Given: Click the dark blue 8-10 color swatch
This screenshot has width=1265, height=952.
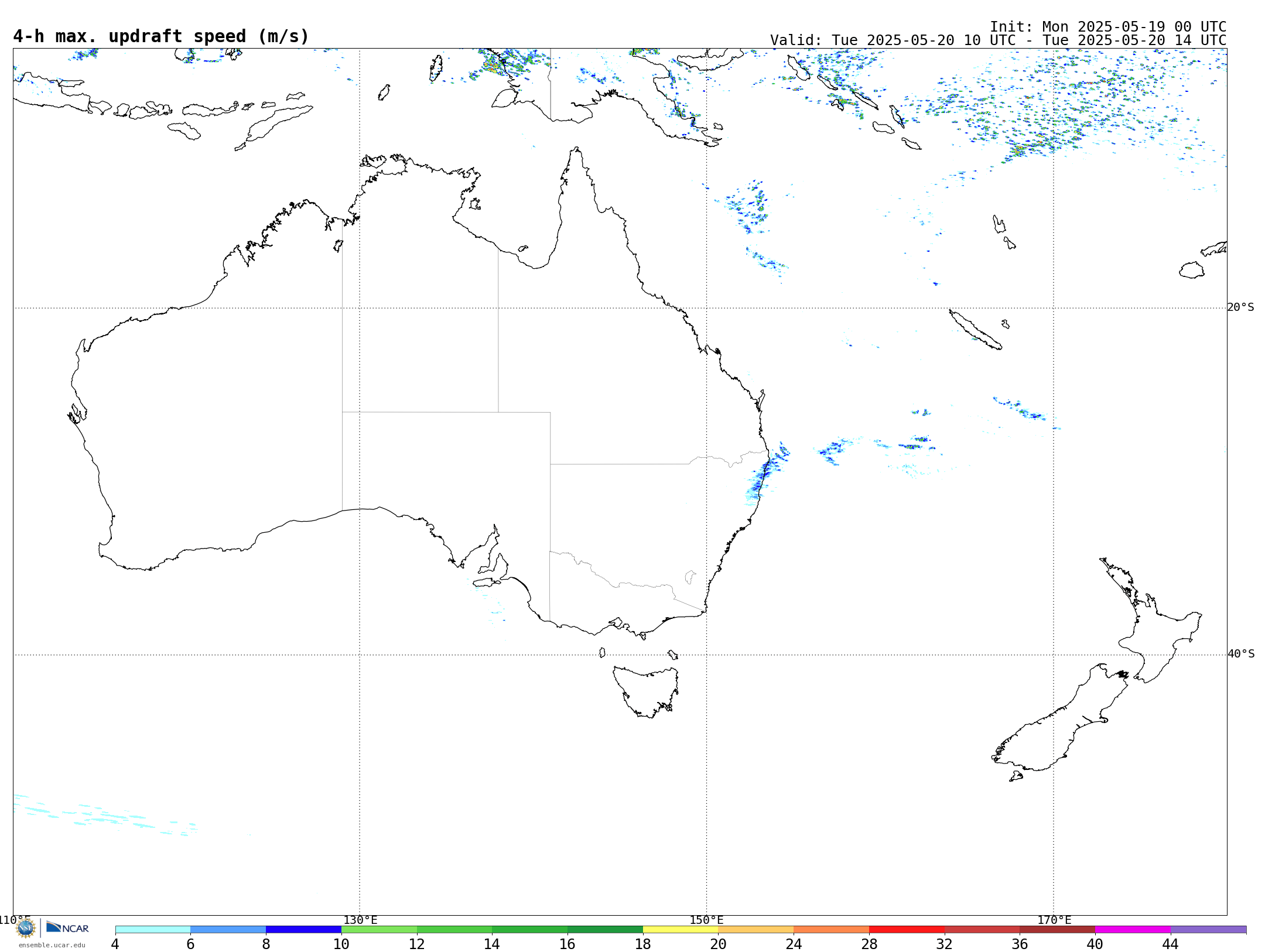Looking at the screenshot, I should click(x=303, y=930).
